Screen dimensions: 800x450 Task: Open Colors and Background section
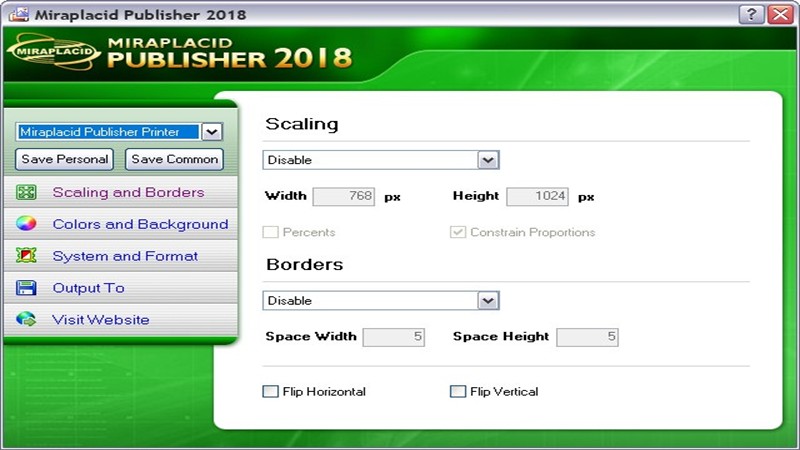pyautogui.click(x=121, y=224)
